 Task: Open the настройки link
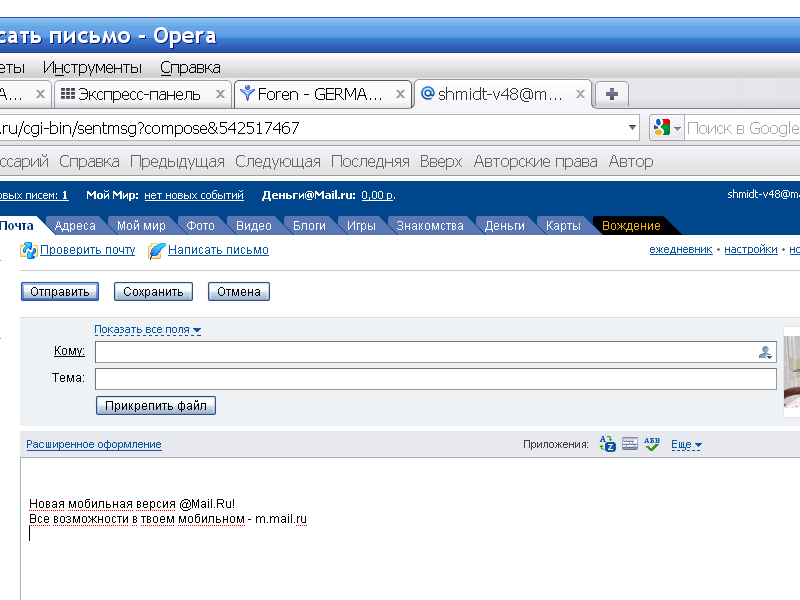[x=751, y=249]
